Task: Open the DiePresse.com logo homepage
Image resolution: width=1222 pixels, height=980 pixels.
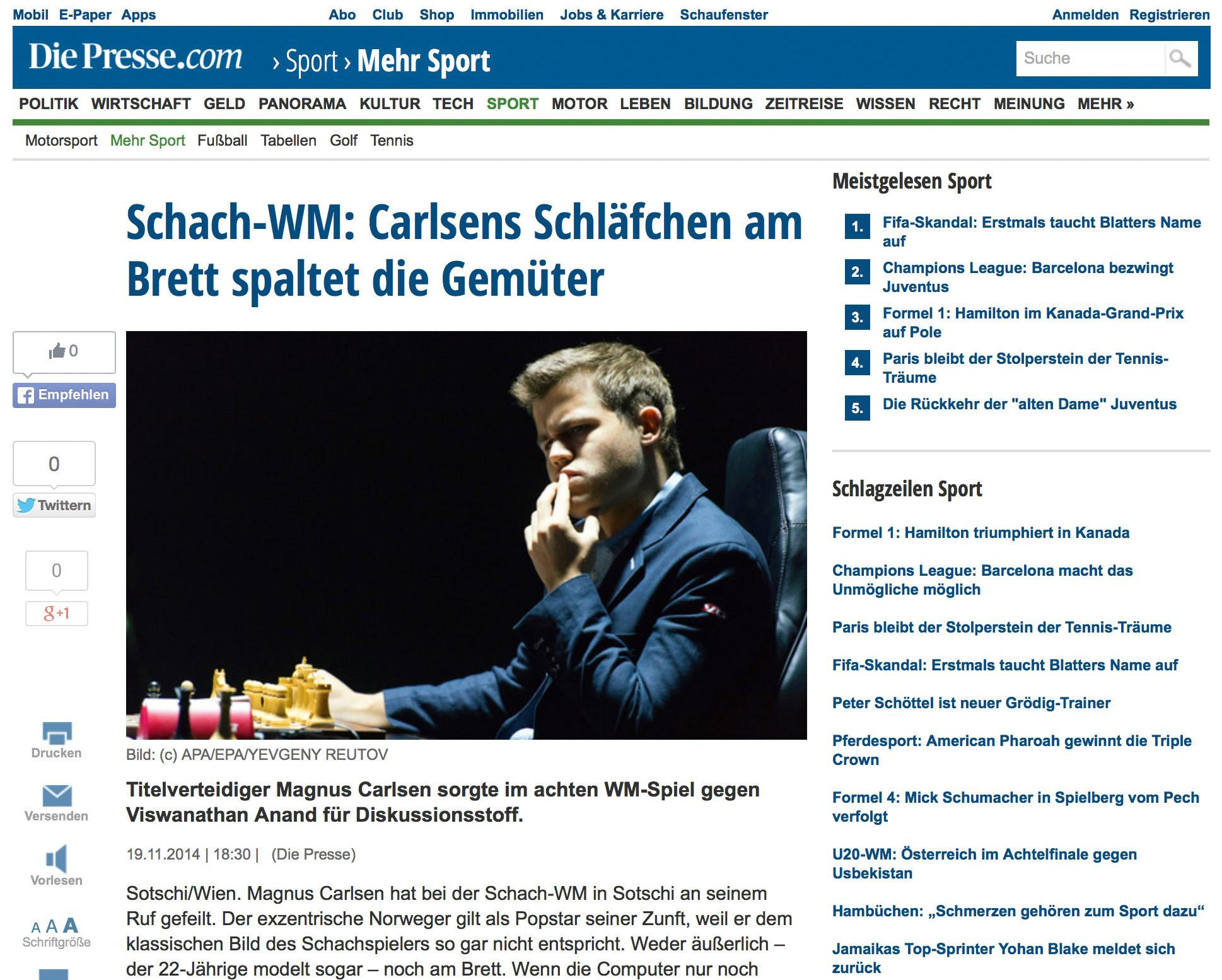Action: click(135, 57)
